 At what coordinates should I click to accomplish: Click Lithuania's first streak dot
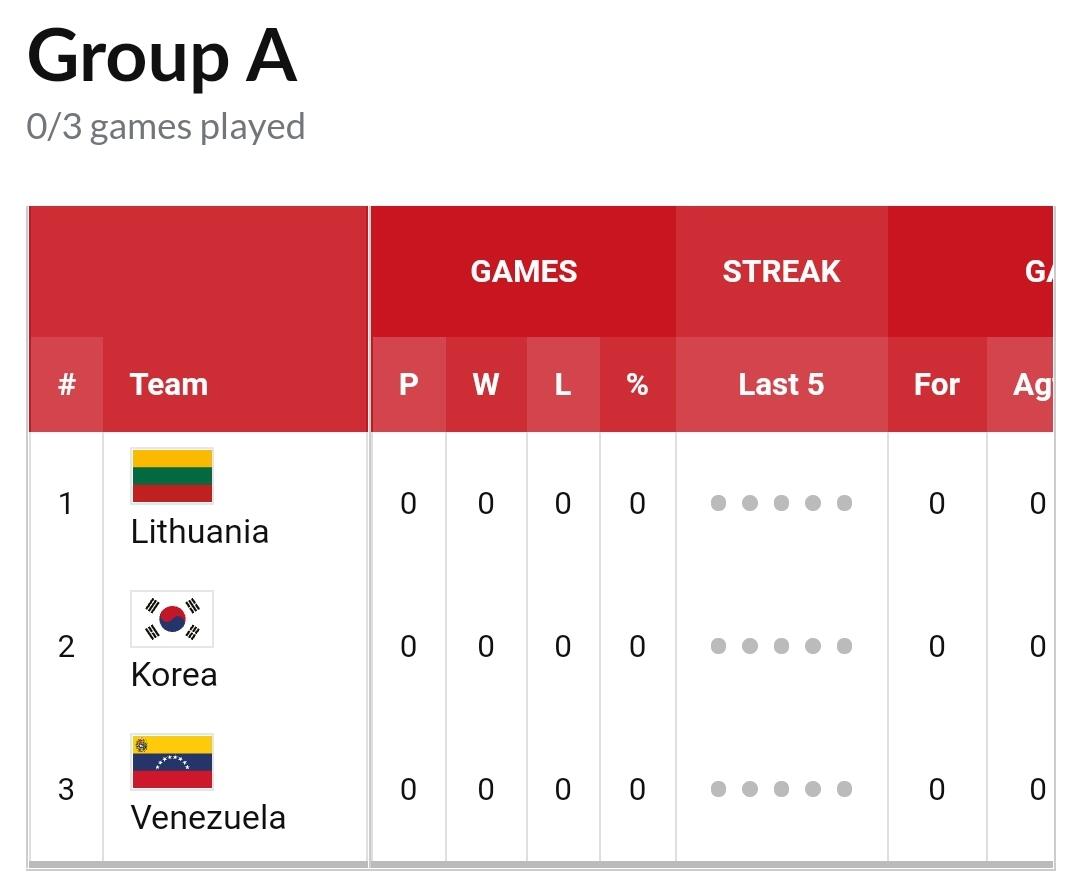point(718,503)
